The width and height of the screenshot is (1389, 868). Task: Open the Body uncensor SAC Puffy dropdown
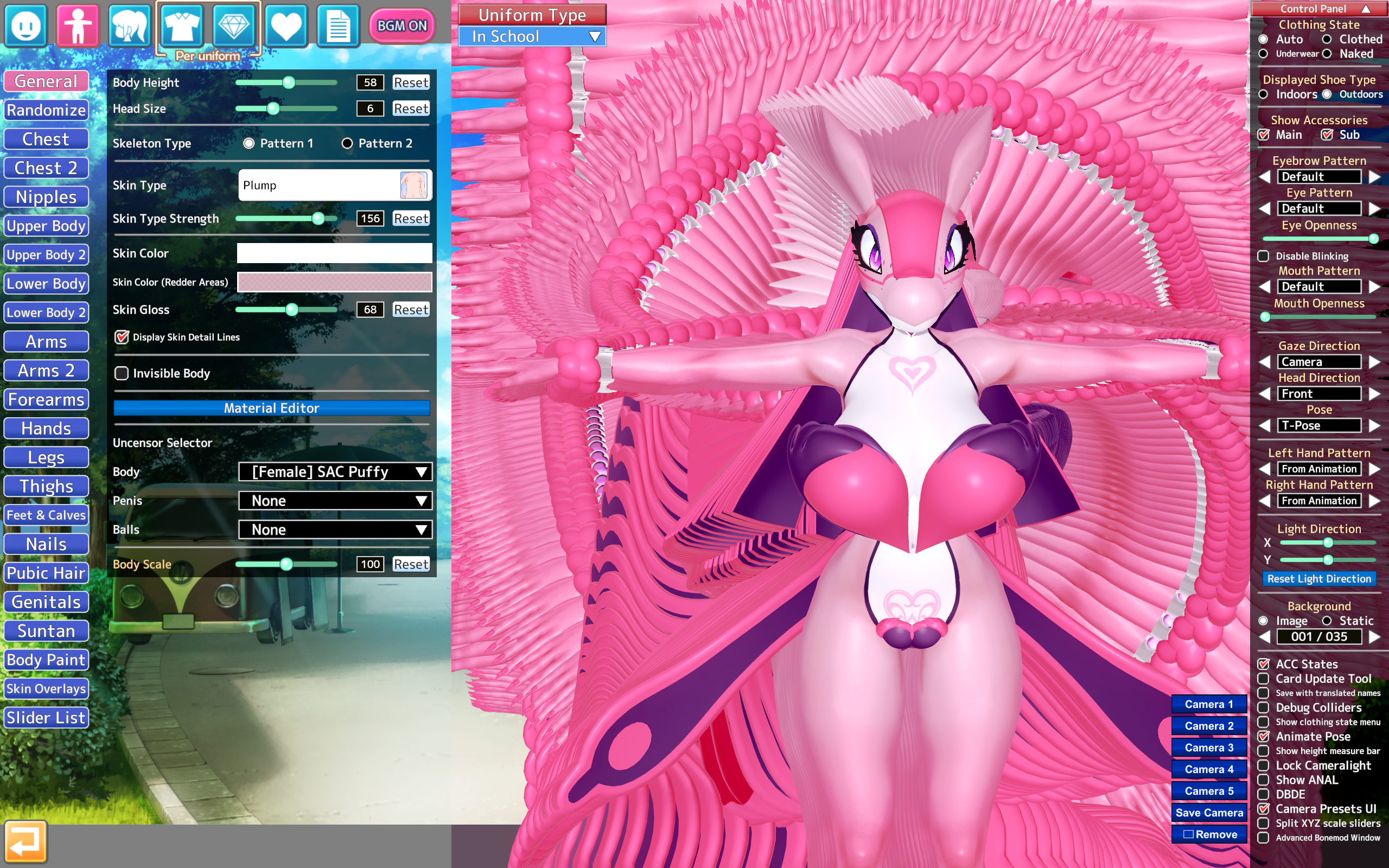(335, 472)
